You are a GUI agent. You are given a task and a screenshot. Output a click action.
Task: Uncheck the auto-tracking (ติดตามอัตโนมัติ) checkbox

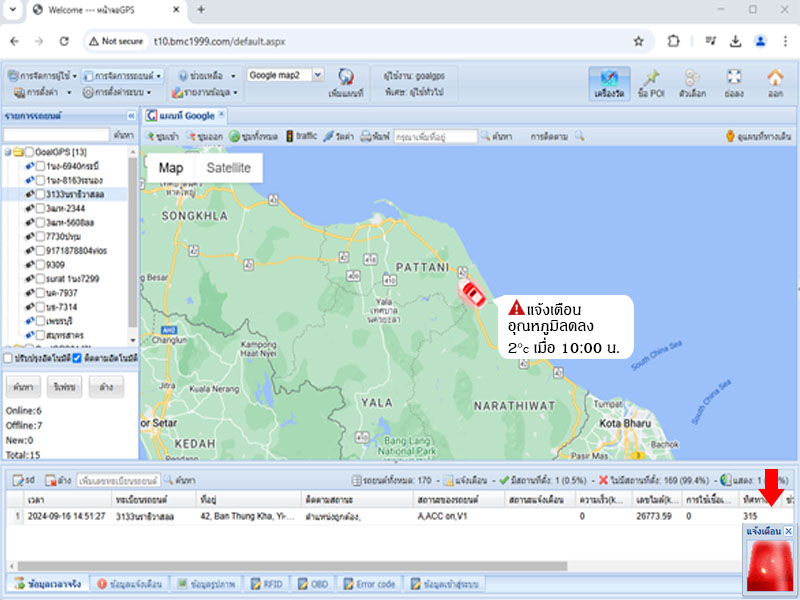tap(77, 358)
